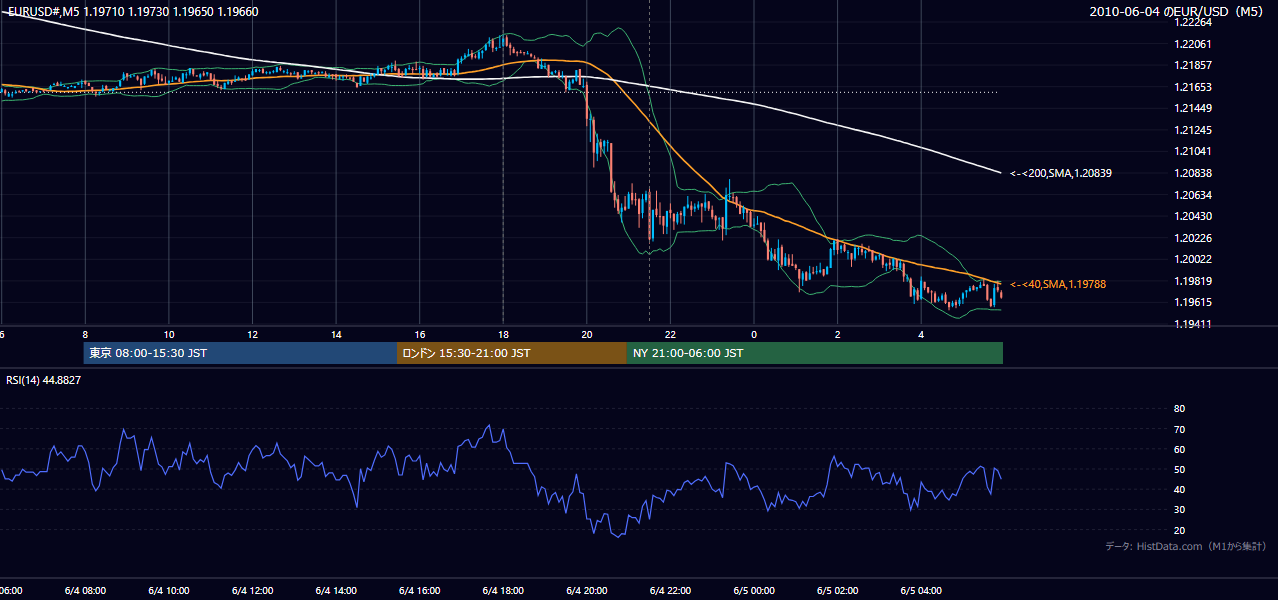The width and height of the screenshot is (1278, 600).
Task: Click the 6/4 20:00 bottom time label
Action: 586,590
